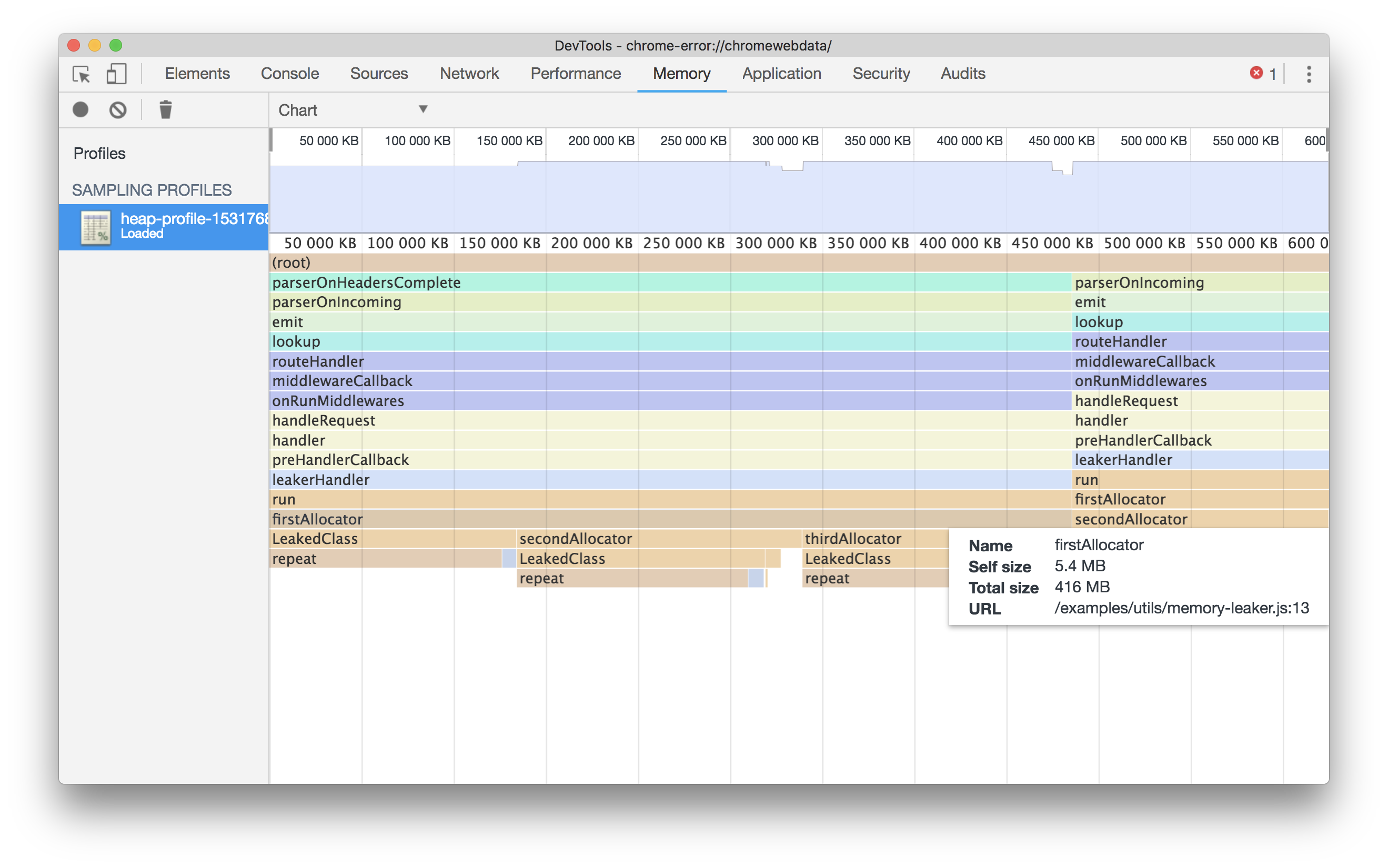
Task: Open the Audits tab
Action: 963,74
